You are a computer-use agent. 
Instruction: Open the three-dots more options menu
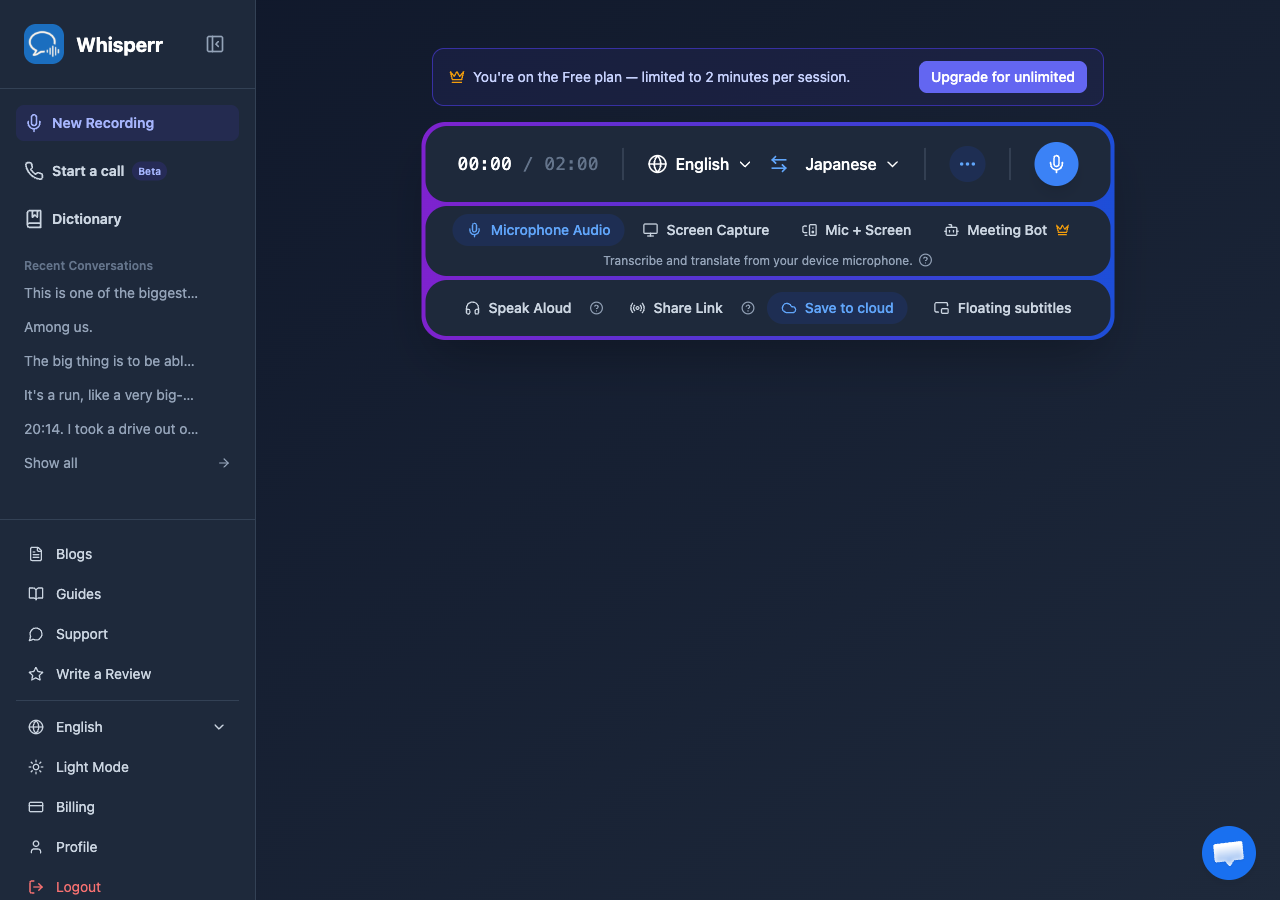tap(967, 164)
